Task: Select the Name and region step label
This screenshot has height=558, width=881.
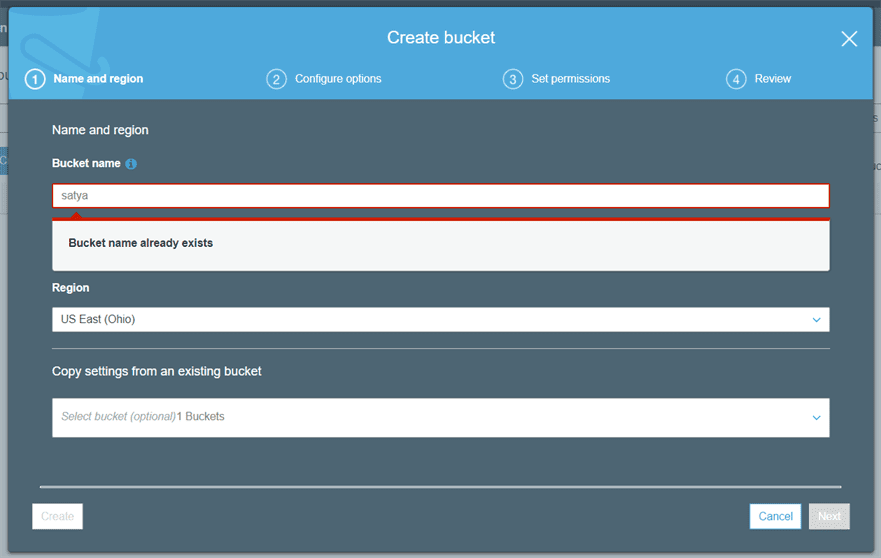Action: coord(98,79)
